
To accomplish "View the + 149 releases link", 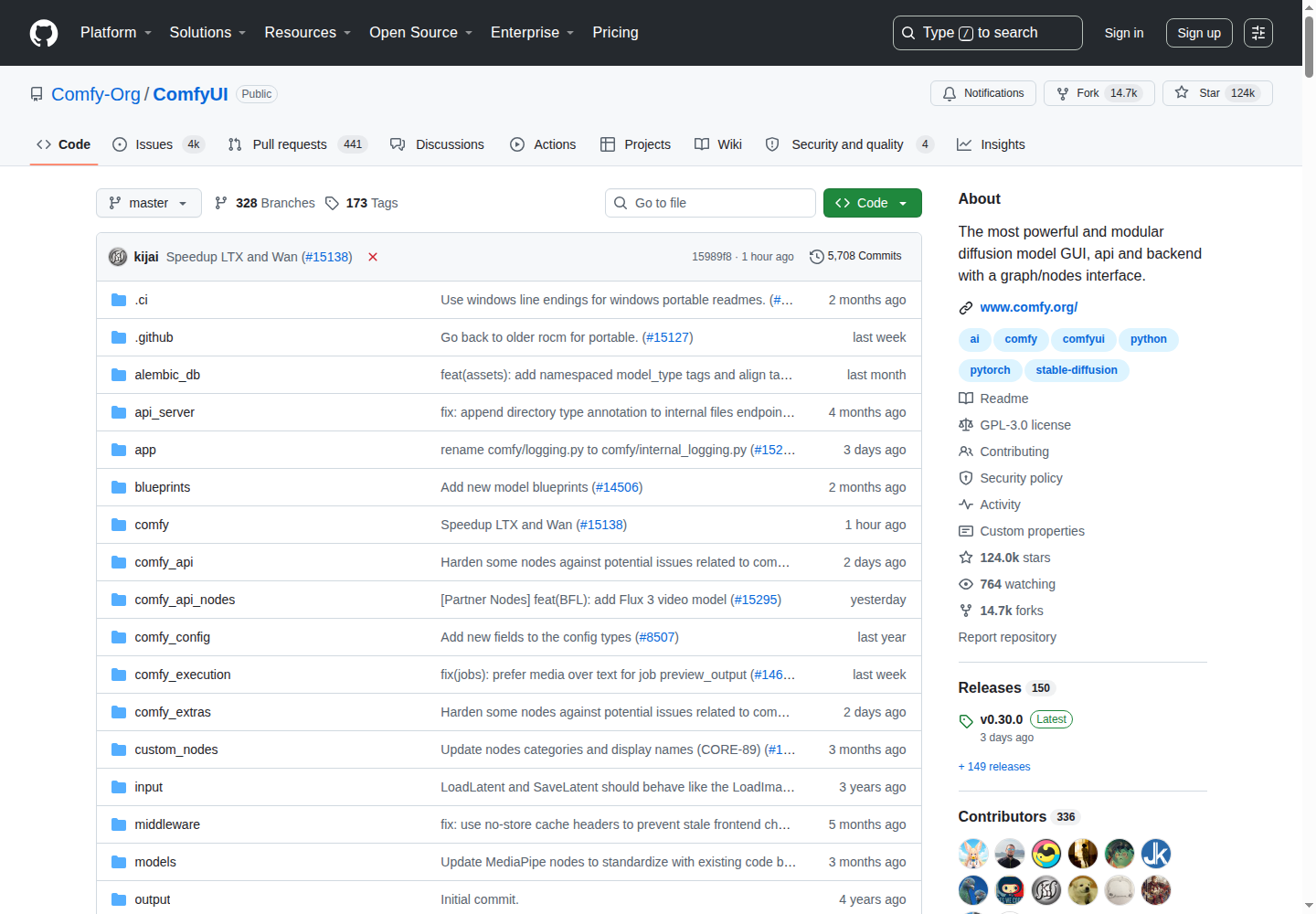I will tap(994, 767).
